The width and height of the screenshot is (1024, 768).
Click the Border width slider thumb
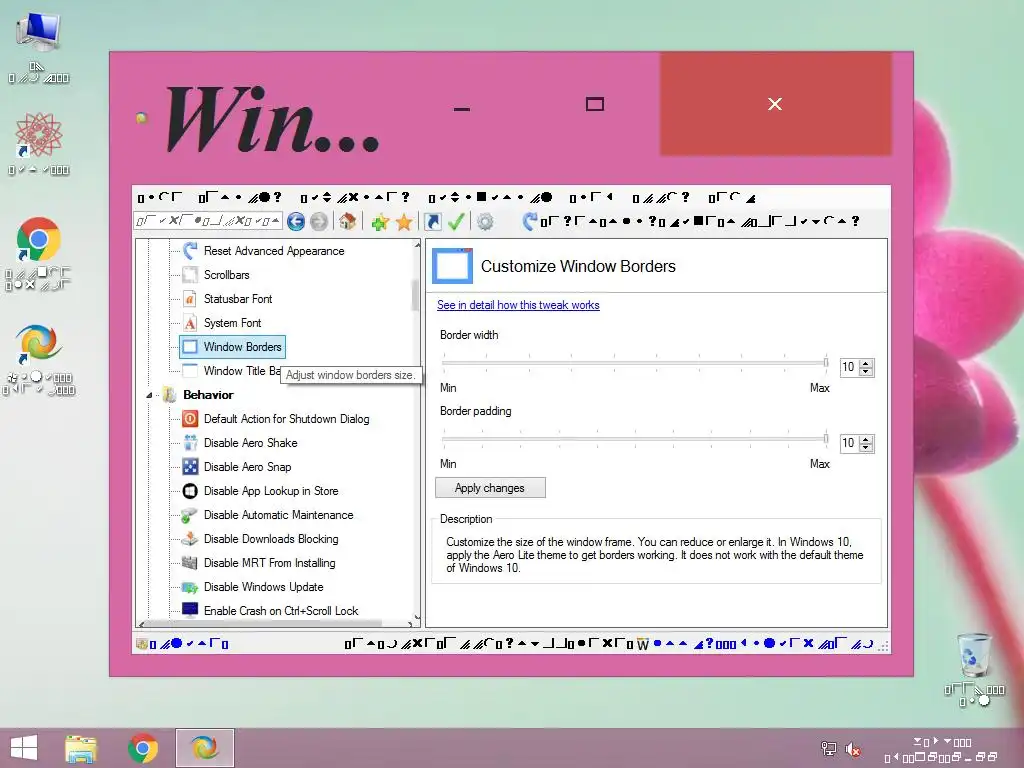tap(825, 362)
